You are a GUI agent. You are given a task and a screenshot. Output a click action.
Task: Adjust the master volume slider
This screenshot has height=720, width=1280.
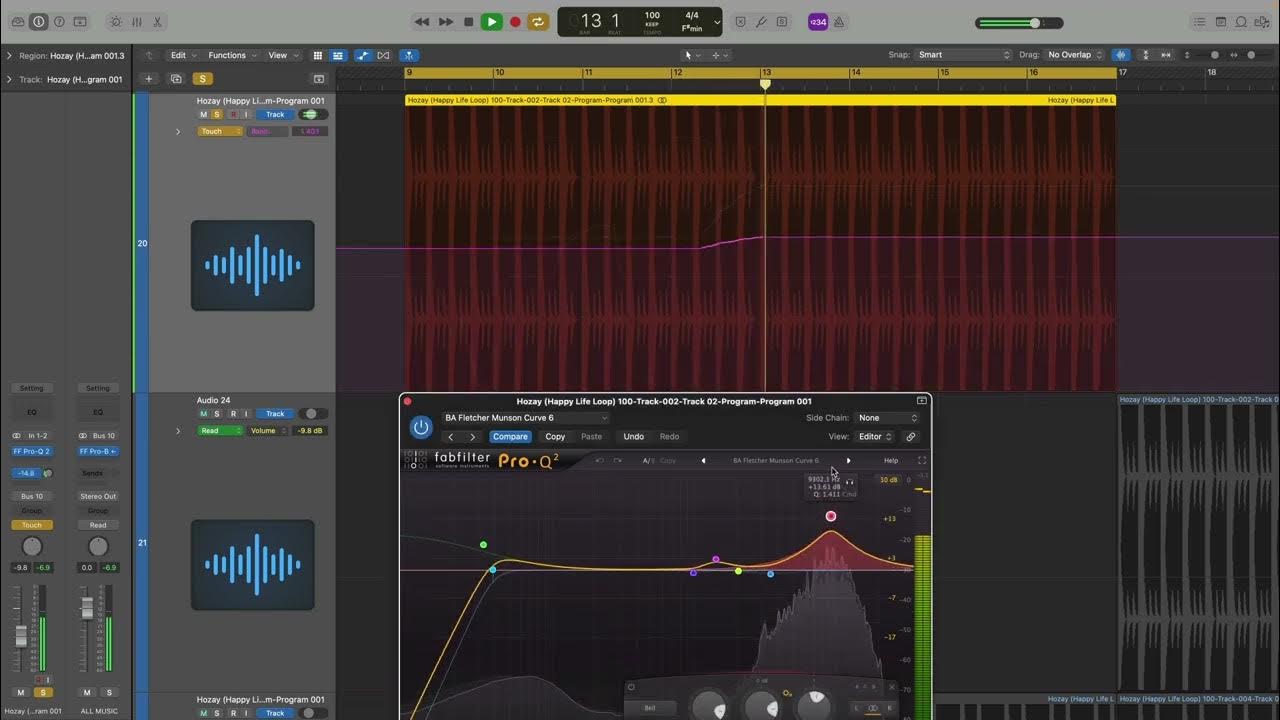click(x=1019, y=23)
